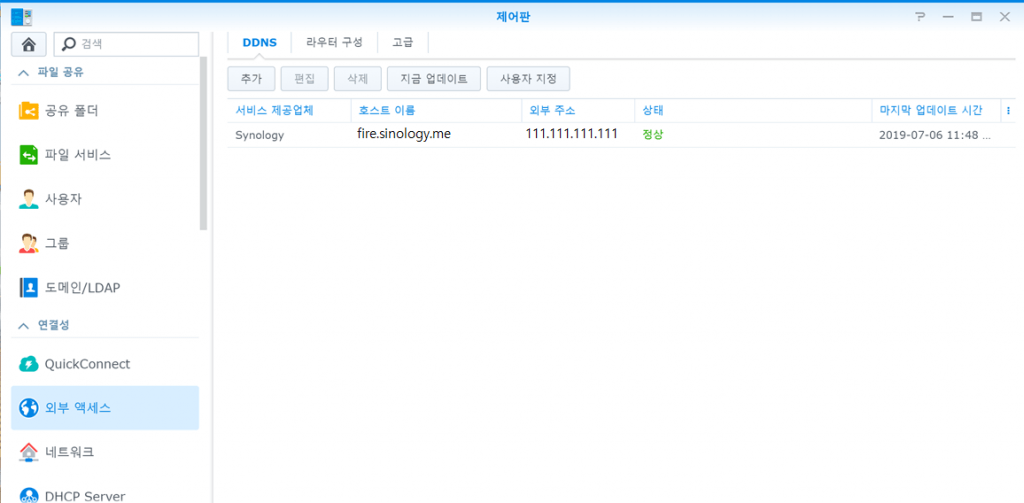The width and height of the screenshot is (1024, 503).
Task: Click the 정상 status text
Action: [x=653, y=135]
